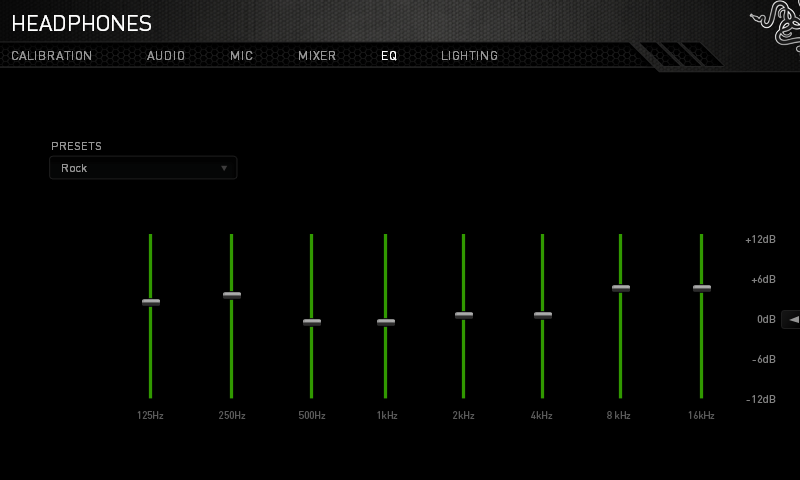
Task: Open the Lighting tab
Action: coord(469,56)
